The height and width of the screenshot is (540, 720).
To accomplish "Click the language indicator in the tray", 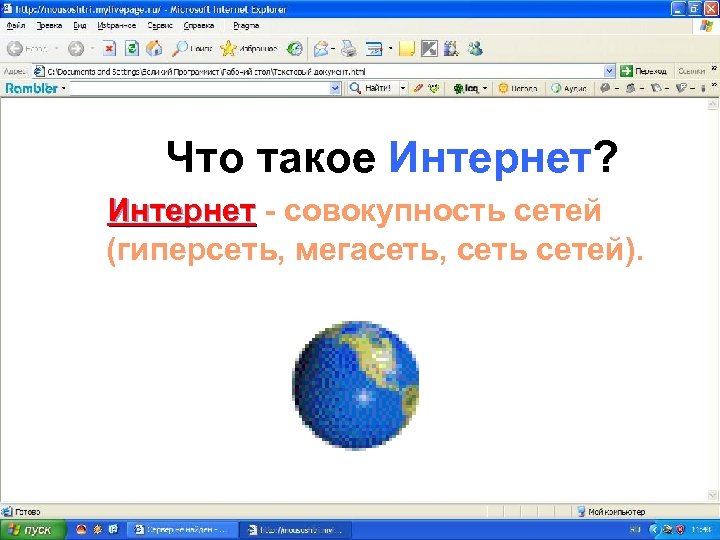I will click(x=636, y=530).
